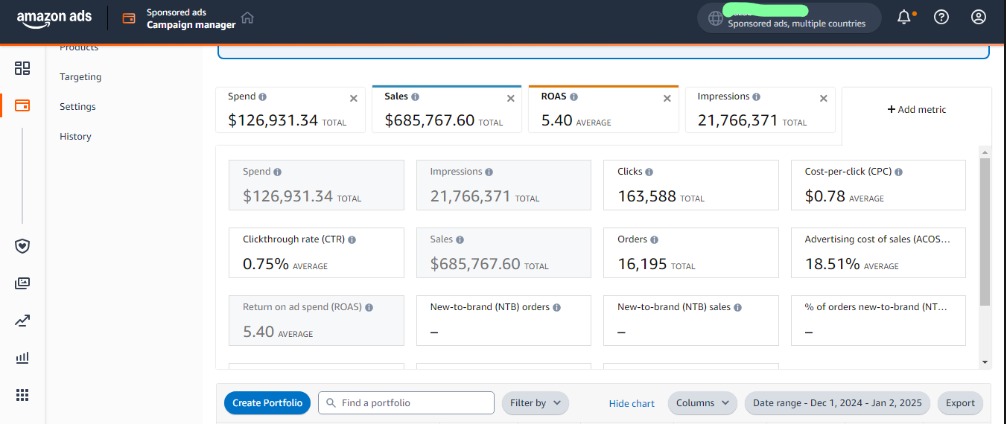Click the Create Portfolio button
The image size is (1006, 424).
267,403
